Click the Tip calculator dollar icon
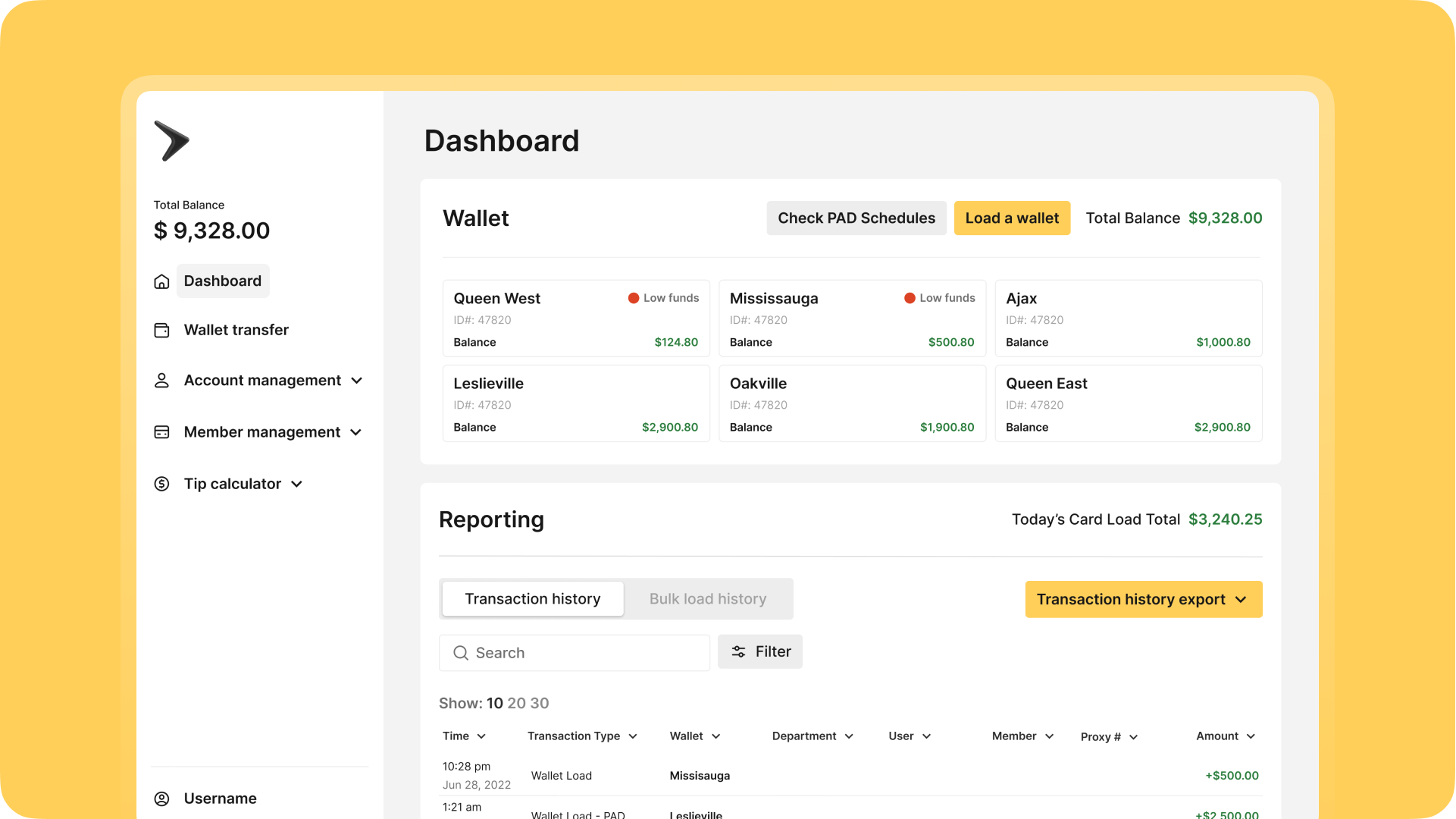The width and height of the screenshot is (1456, 819). tap(161, 484)
